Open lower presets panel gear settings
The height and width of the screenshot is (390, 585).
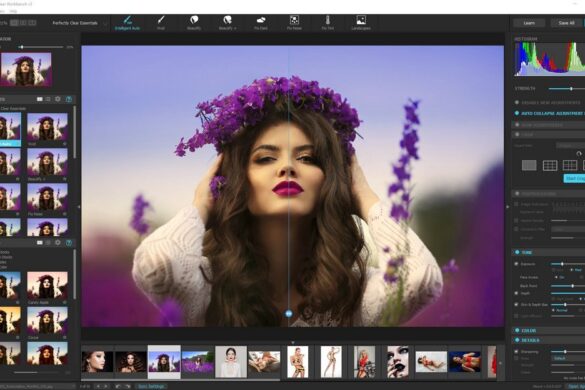pos(57,243)
